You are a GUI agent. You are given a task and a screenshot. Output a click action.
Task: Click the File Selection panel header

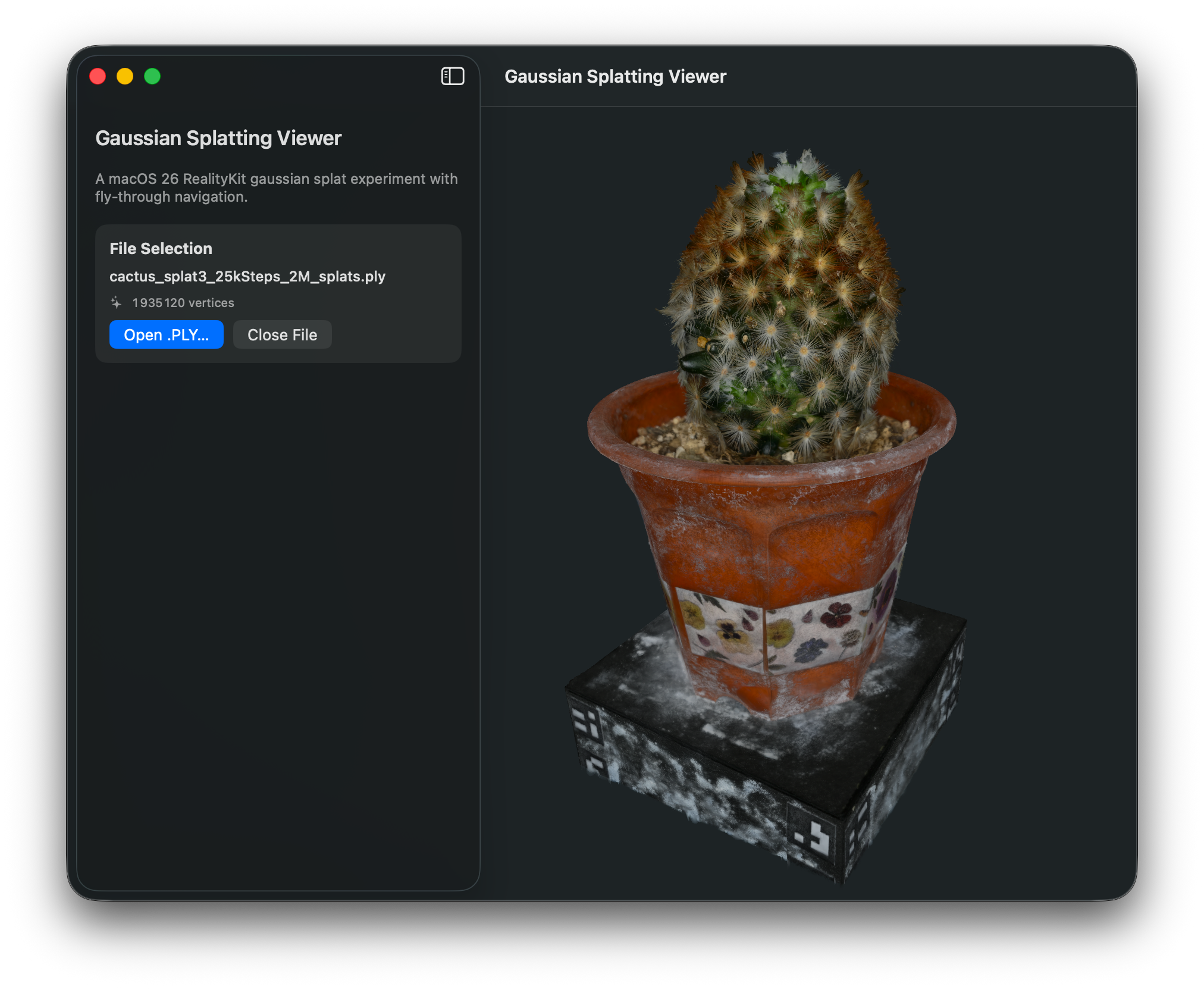click(161, 248)
